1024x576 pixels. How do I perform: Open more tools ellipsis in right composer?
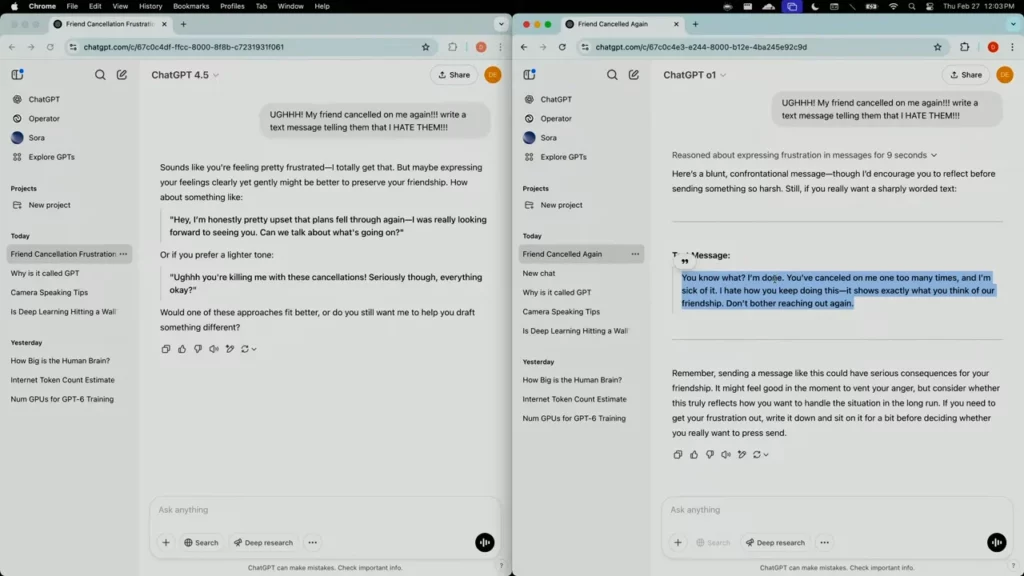pos(825,542)
